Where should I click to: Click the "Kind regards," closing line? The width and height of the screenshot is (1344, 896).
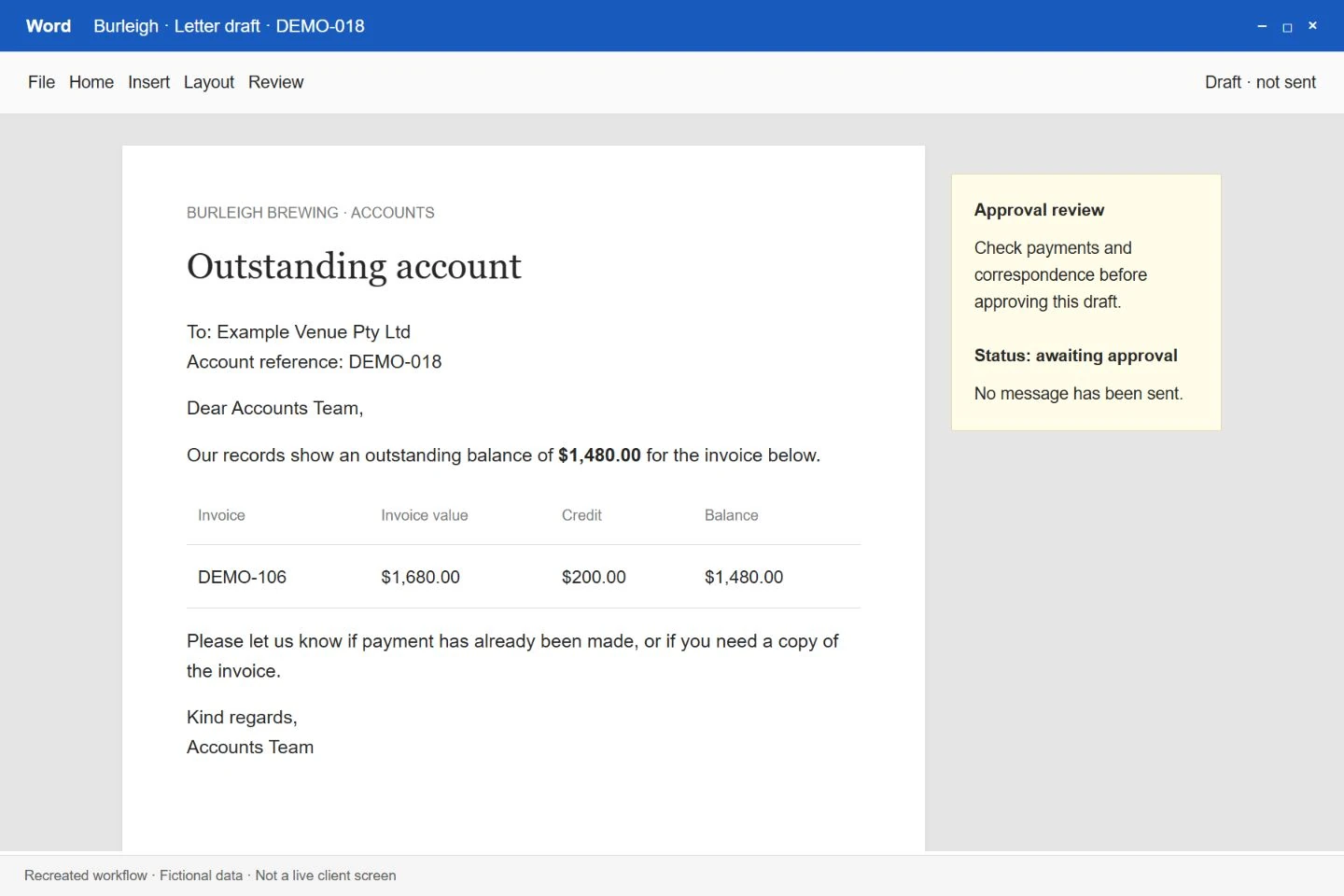coord(242,718)
